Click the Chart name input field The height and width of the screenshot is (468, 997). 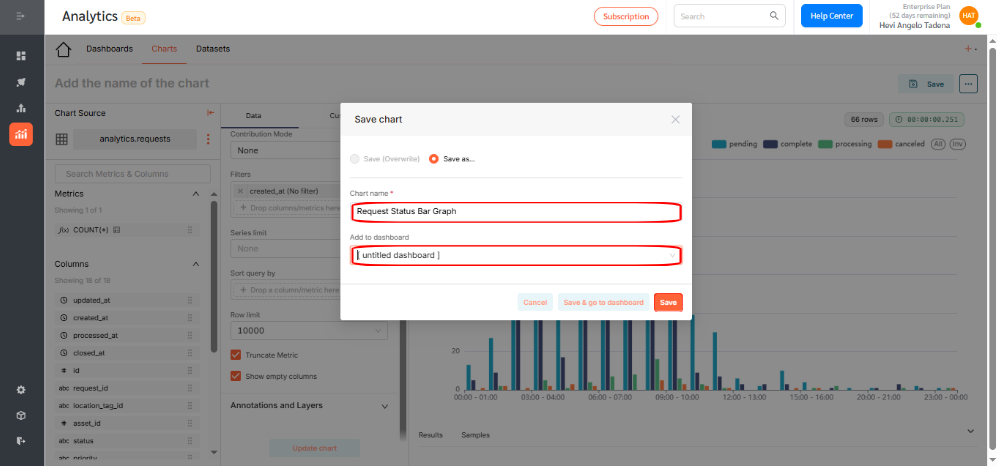[516, 212]
